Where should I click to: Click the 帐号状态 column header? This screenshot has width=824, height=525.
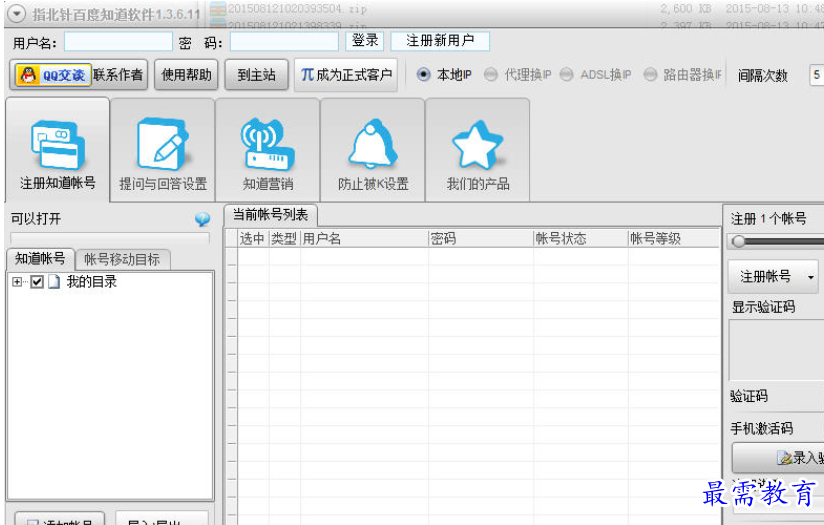[580, 239]
